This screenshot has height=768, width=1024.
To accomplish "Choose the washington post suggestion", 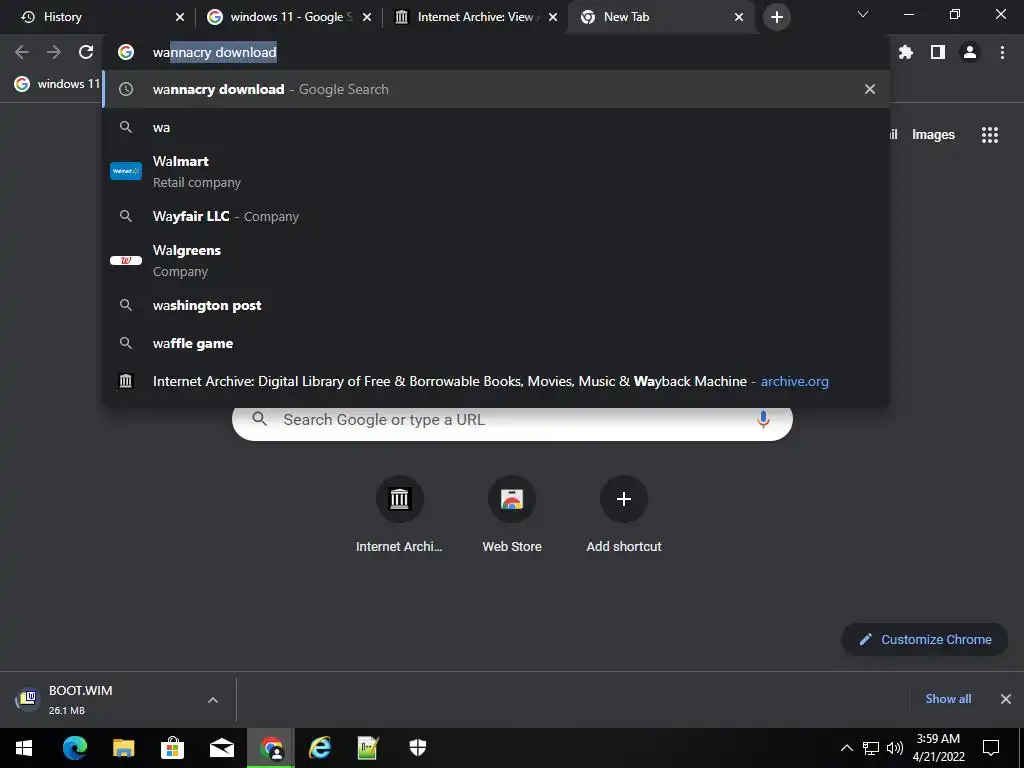I will [x=496, y=305].
